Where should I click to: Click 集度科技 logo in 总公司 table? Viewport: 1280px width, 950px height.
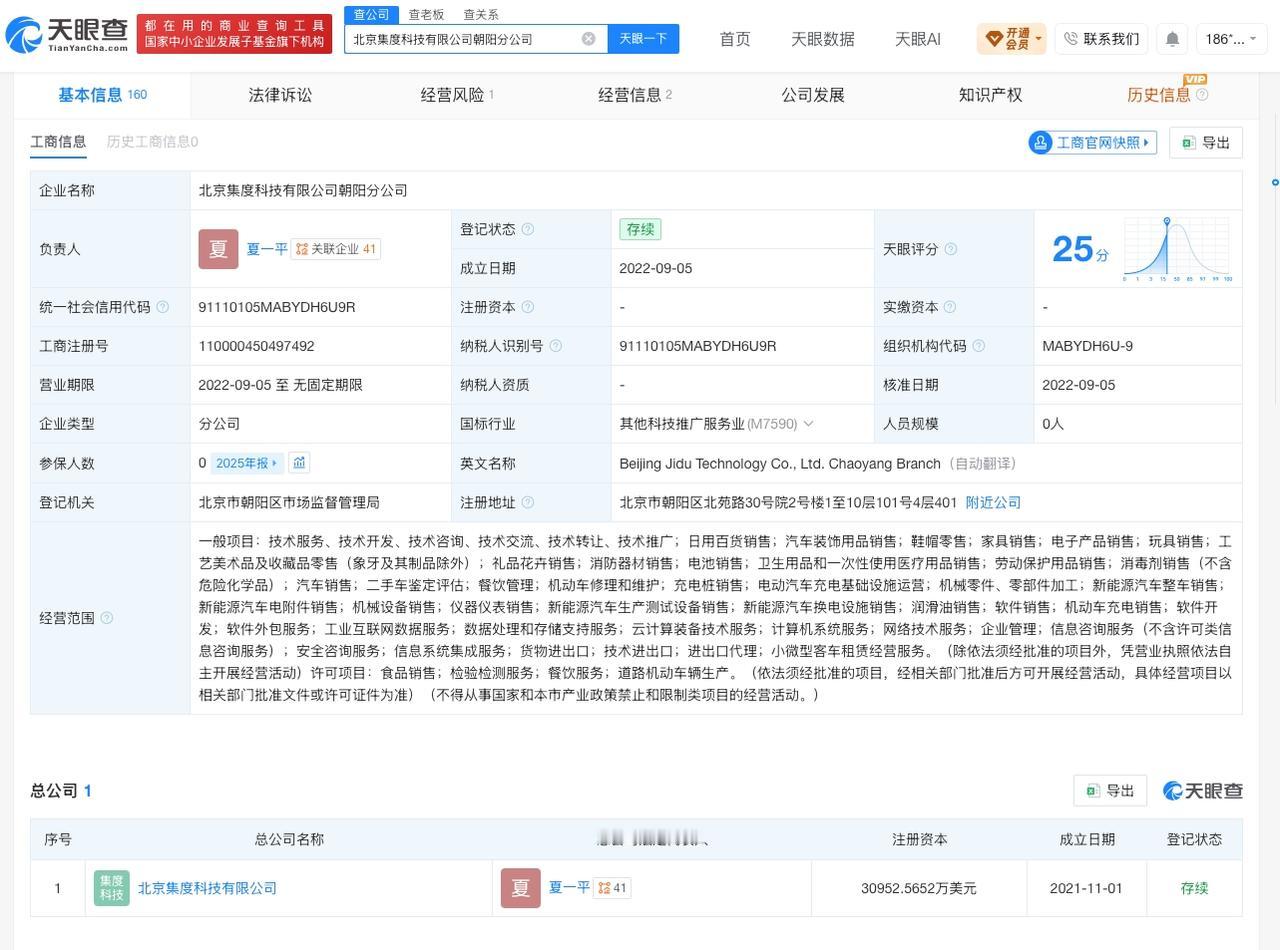pos(112,888)
